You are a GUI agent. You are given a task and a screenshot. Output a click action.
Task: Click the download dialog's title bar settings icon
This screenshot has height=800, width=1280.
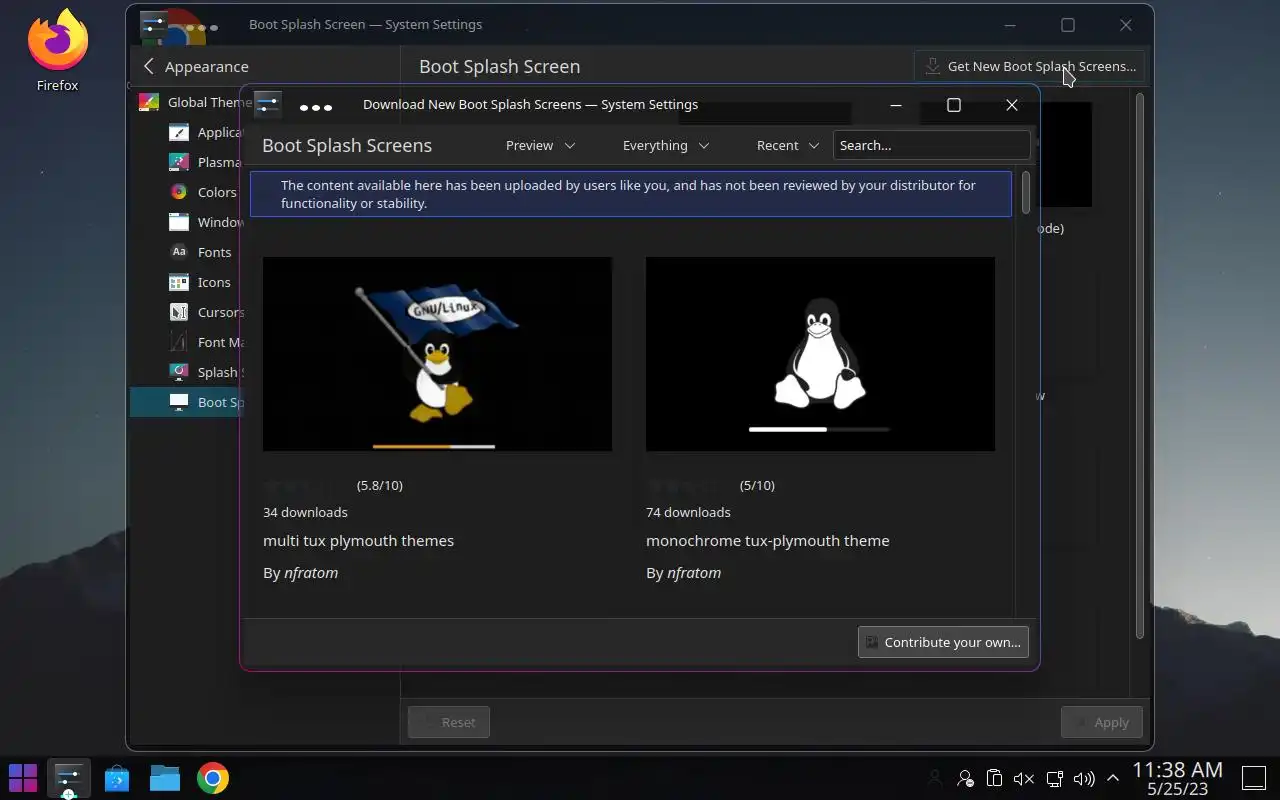(267, 104)
